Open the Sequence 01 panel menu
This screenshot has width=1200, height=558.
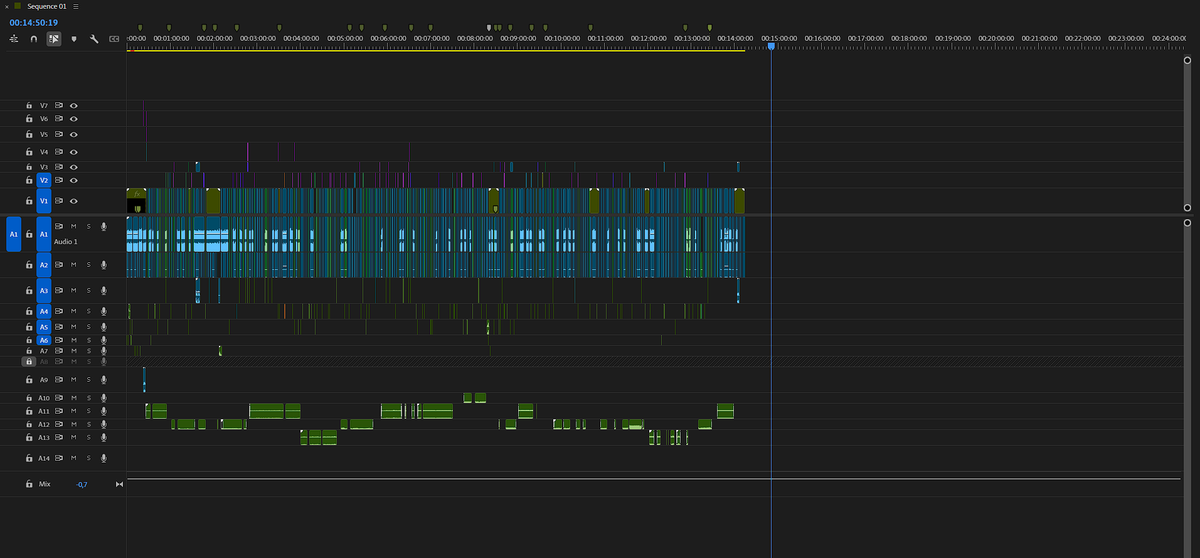coord(77,6)
